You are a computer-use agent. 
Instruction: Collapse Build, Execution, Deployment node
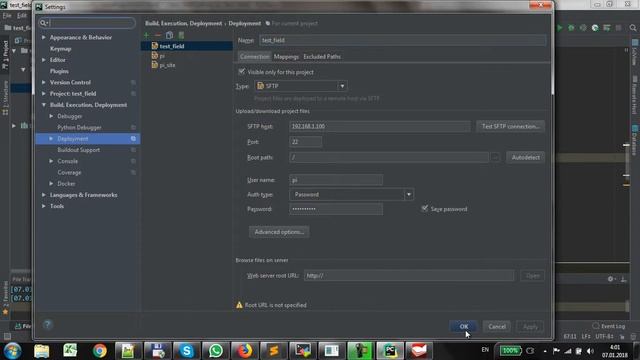tap(44, 105)
